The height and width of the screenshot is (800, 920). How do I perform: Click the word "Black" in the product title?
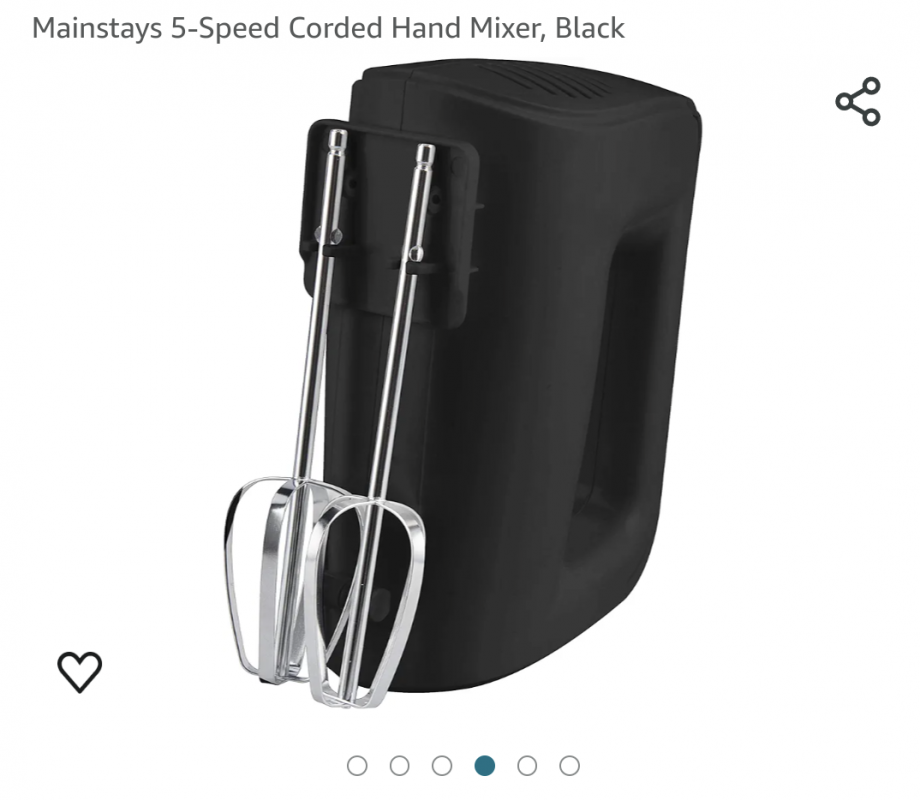590,28
